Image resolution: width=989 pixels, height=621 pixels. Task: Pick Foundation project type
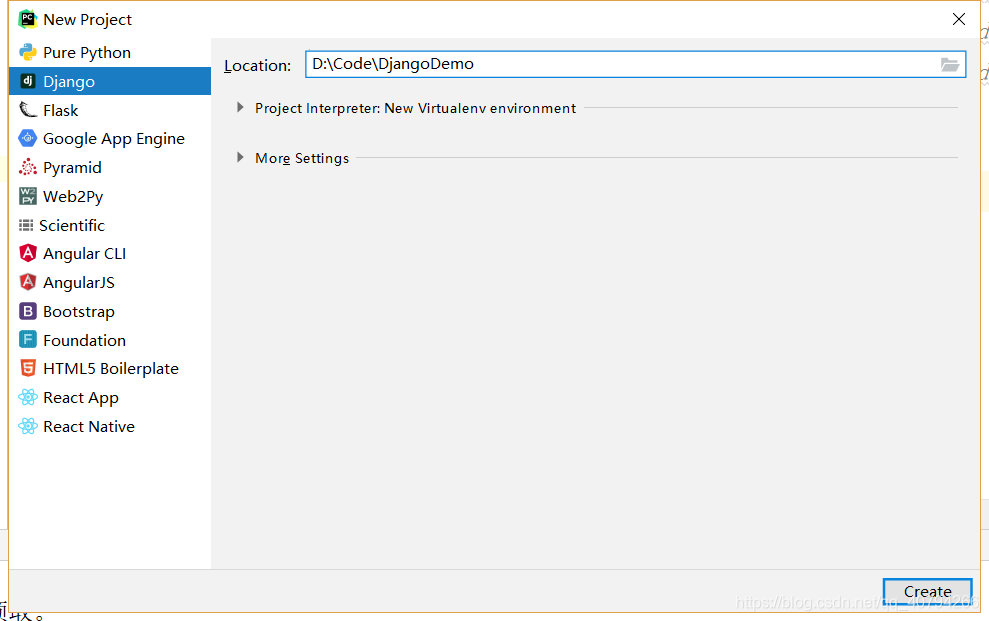pyautogui.click(x=110, y=340)
